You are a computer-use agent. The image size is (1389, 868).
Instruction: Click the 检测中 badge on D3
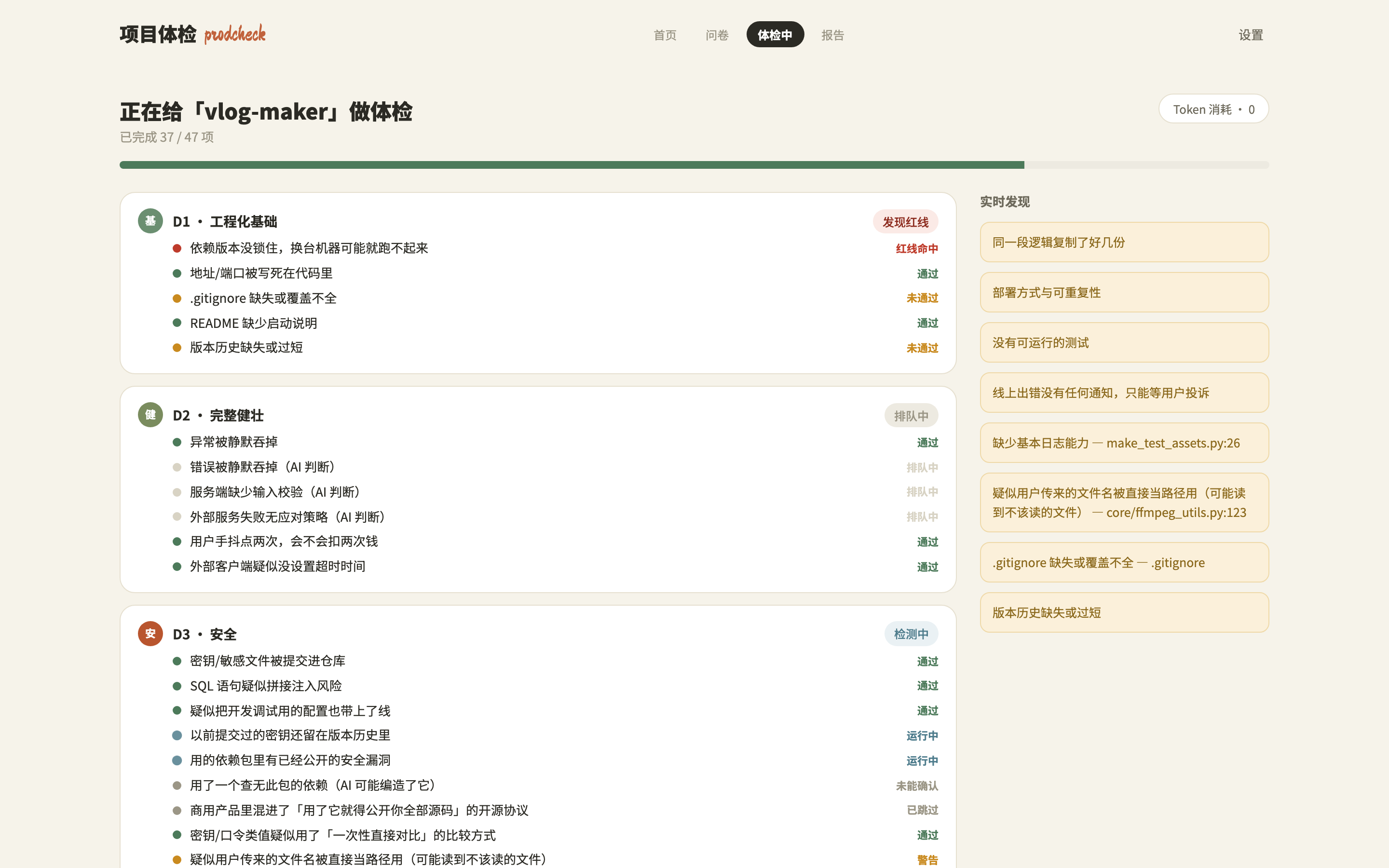911,634
